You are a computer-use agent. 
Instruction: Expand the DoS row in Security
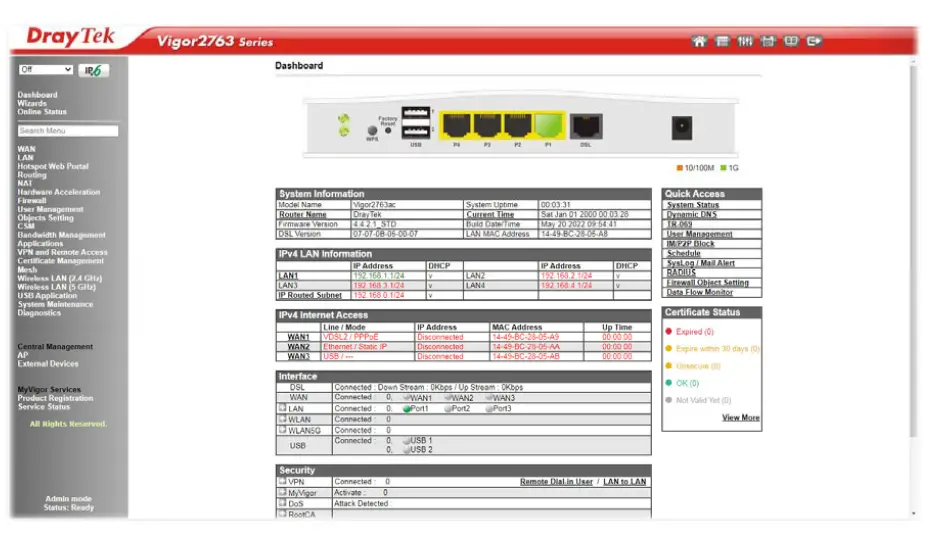pyautogui.click(x=282, y=503)
